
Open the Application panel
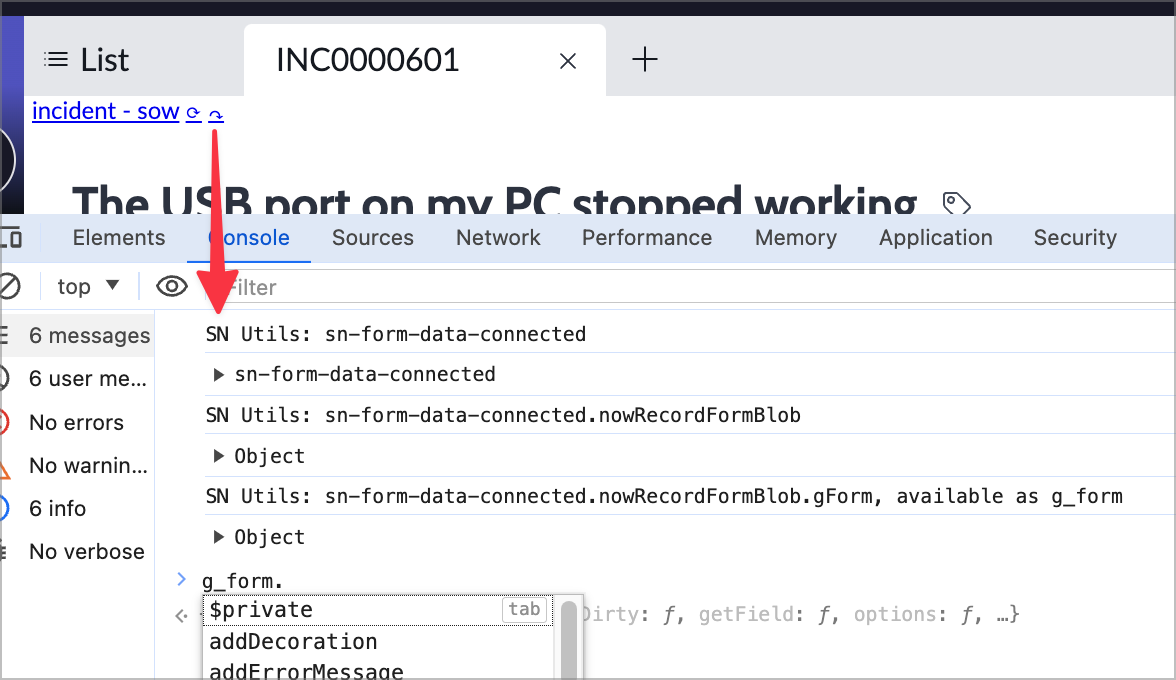[935, 238]
